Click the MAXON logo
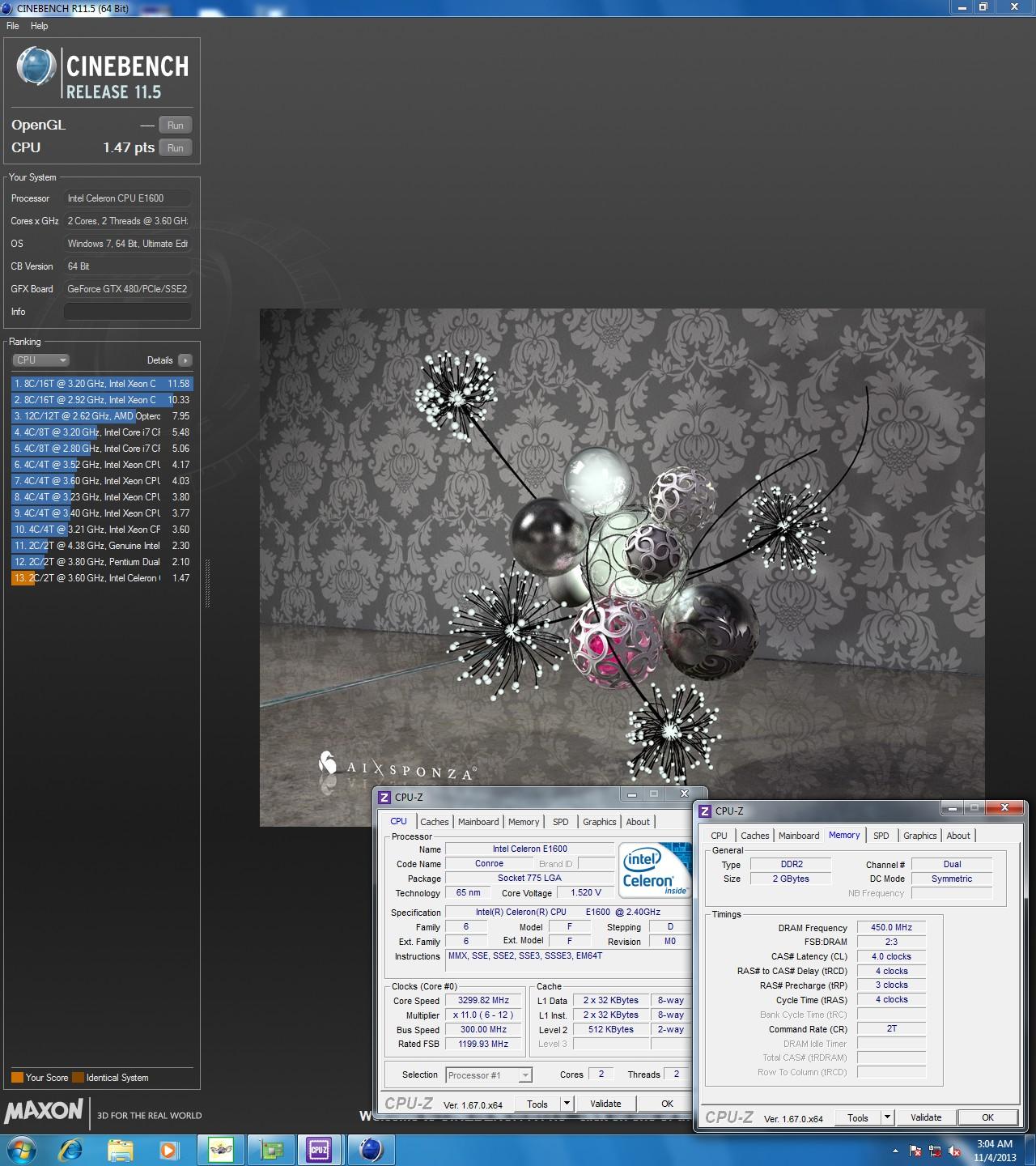Screen dimensions: 1036x1166 [44, 1111]
